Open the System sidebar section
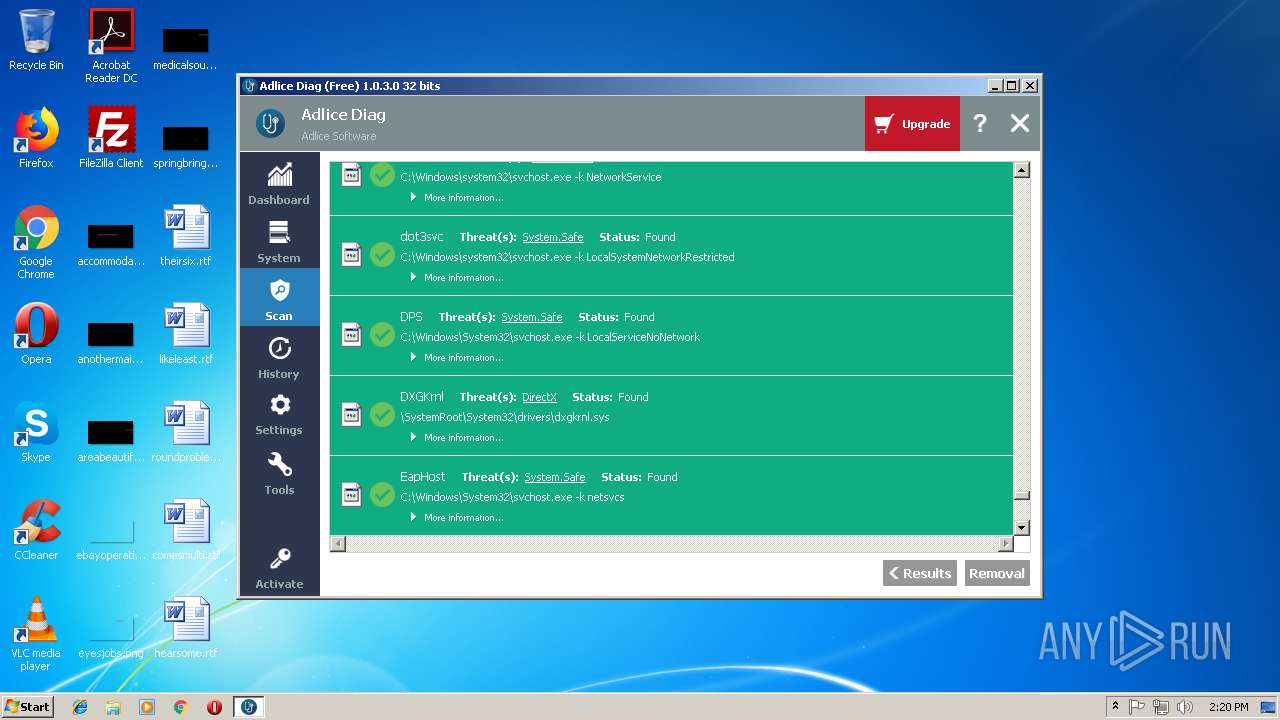Screen dimensions: 1280x720 [x=279, y=242]
